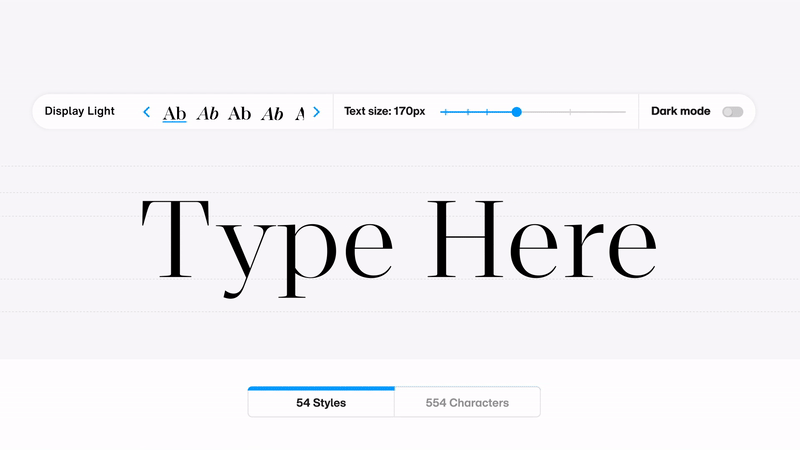The image size is (800, 450).
Task: Switch to the 54 Styles tab
Action: tap(321, 403)
